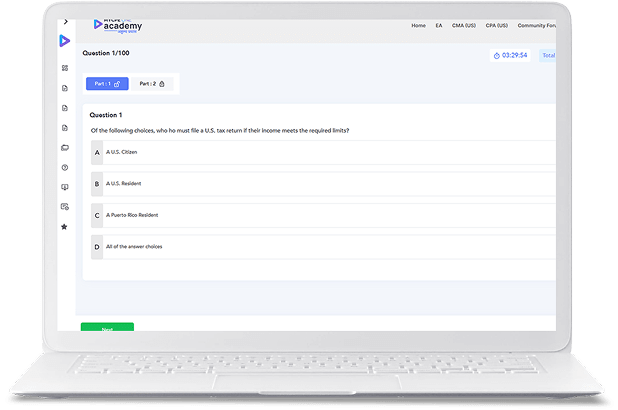The image size is (618, 410).
Task: Open the dashboard grid icon in sidebar
Action: (65, 68)
